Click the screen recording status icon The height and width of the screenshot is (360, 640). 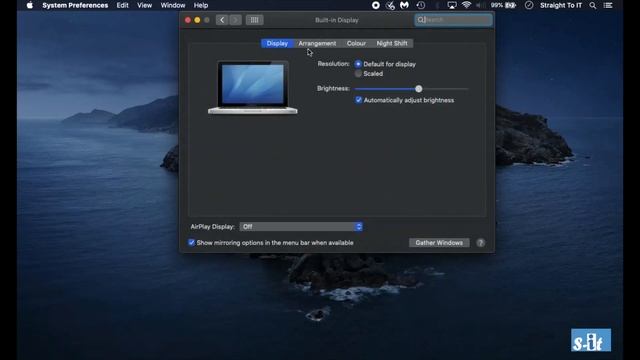[x=376, y=5]
